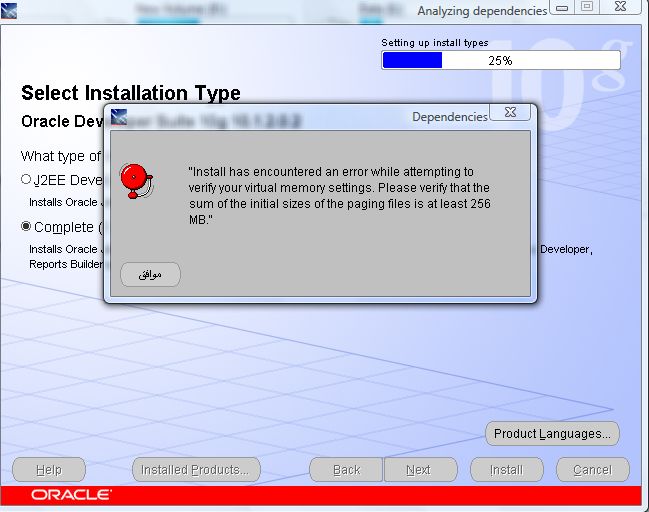The height and width of the screenshot is (512, 649).
Task: Close the Dependencies error dialog
Action: 510,113
